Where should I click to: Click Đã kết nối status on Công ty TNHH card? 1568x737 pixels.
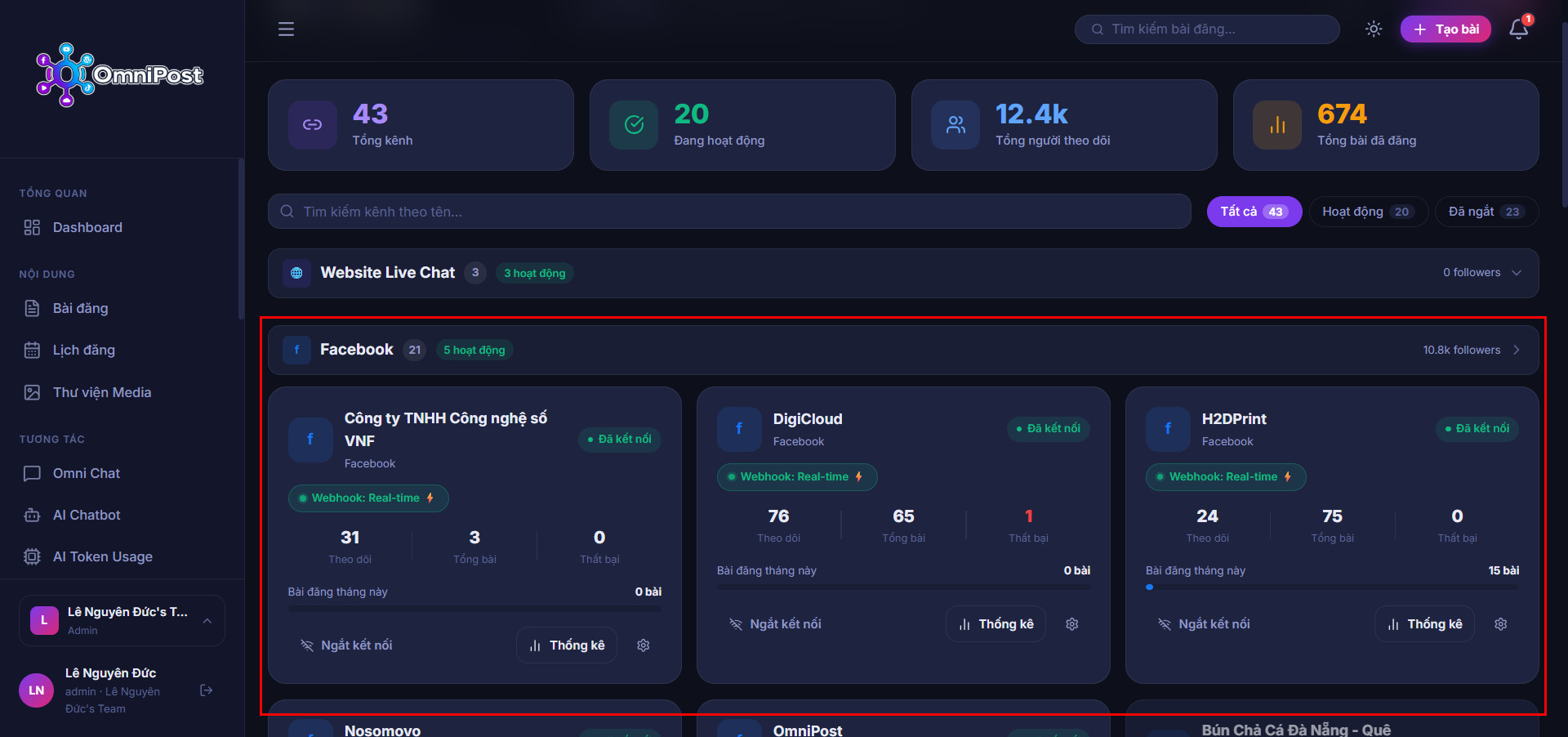[x=619, y=440]
